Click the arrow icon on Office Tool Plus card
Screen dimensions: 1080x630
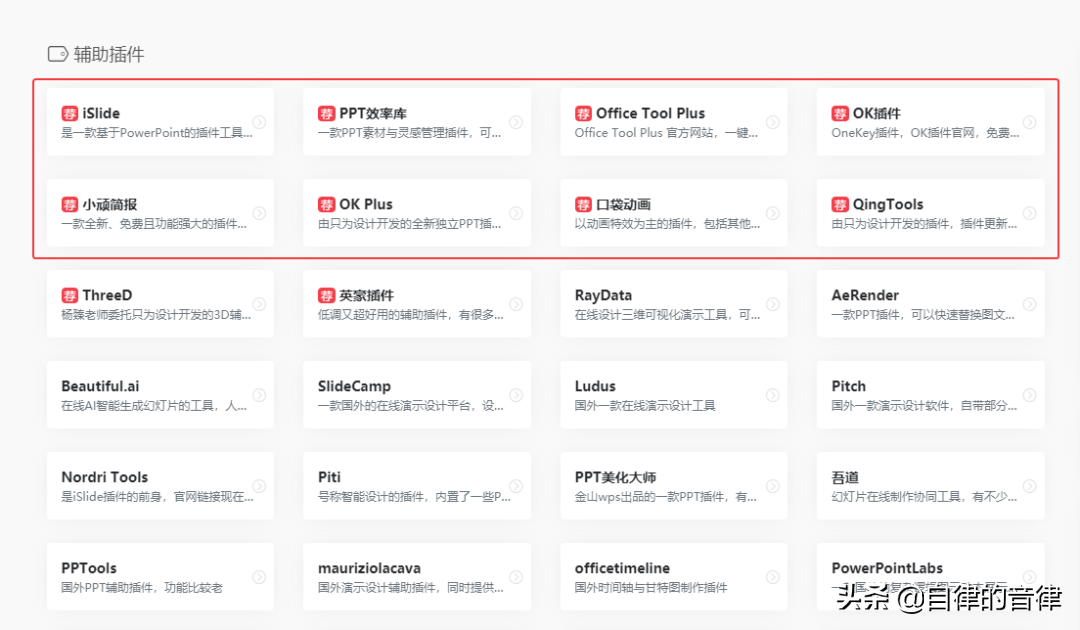[x=773, y=122]
